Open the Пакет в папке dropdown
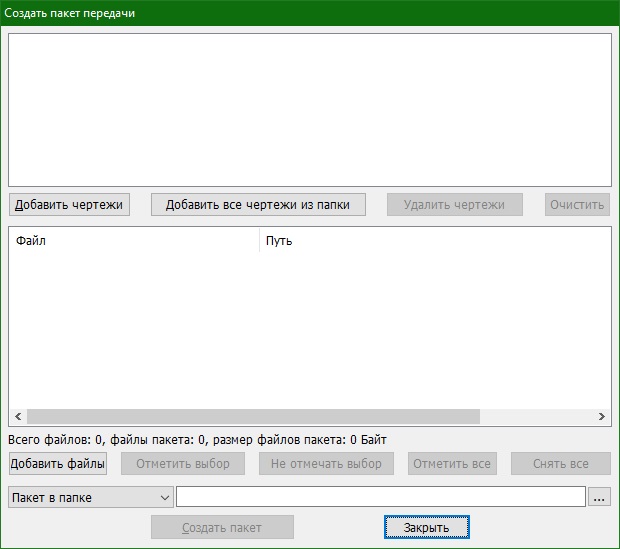The height and width of the screenshot is (549, 620). (91, 497)
